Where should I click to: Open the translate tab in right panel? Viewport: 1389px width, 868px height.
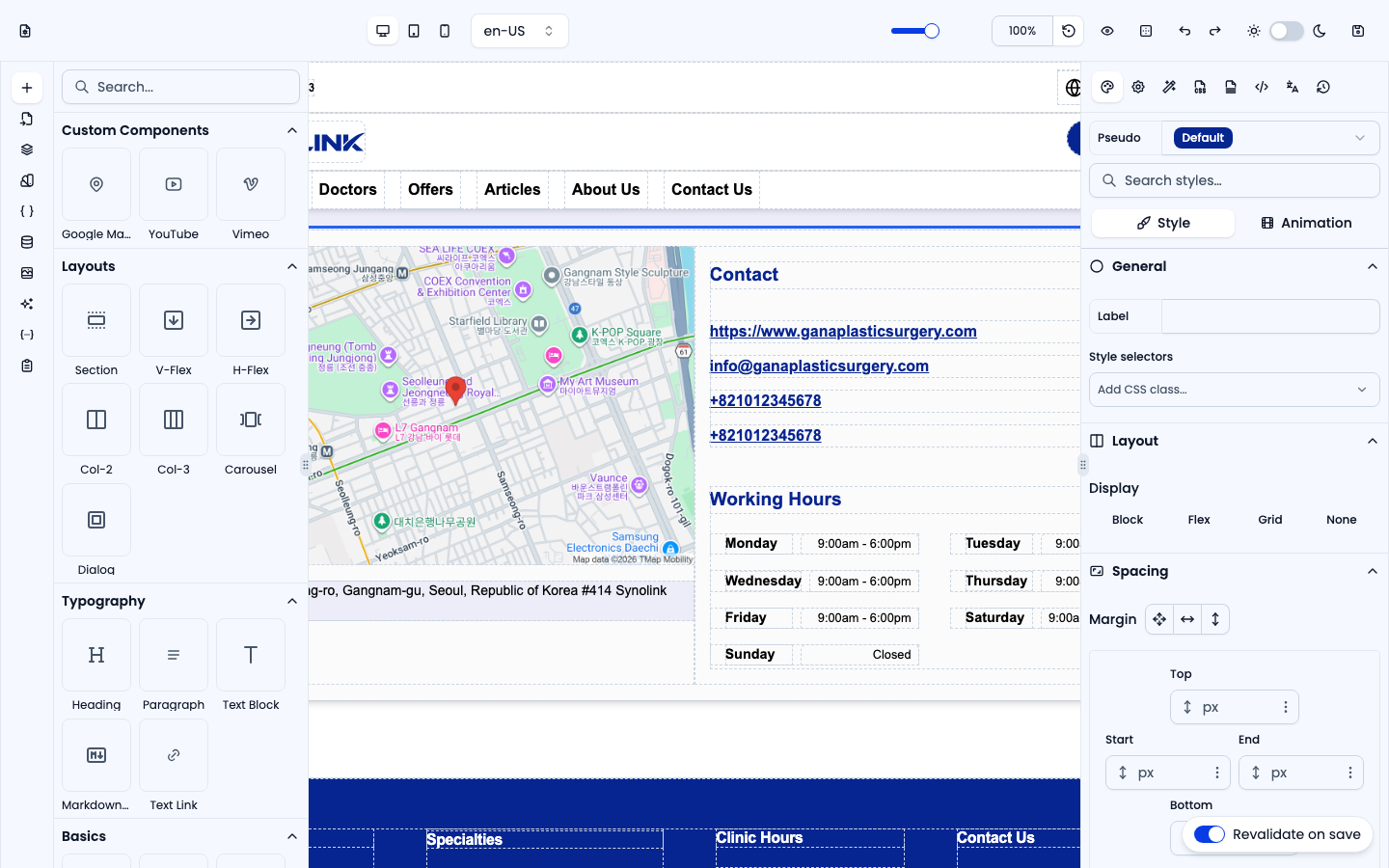pos(1293,87)
